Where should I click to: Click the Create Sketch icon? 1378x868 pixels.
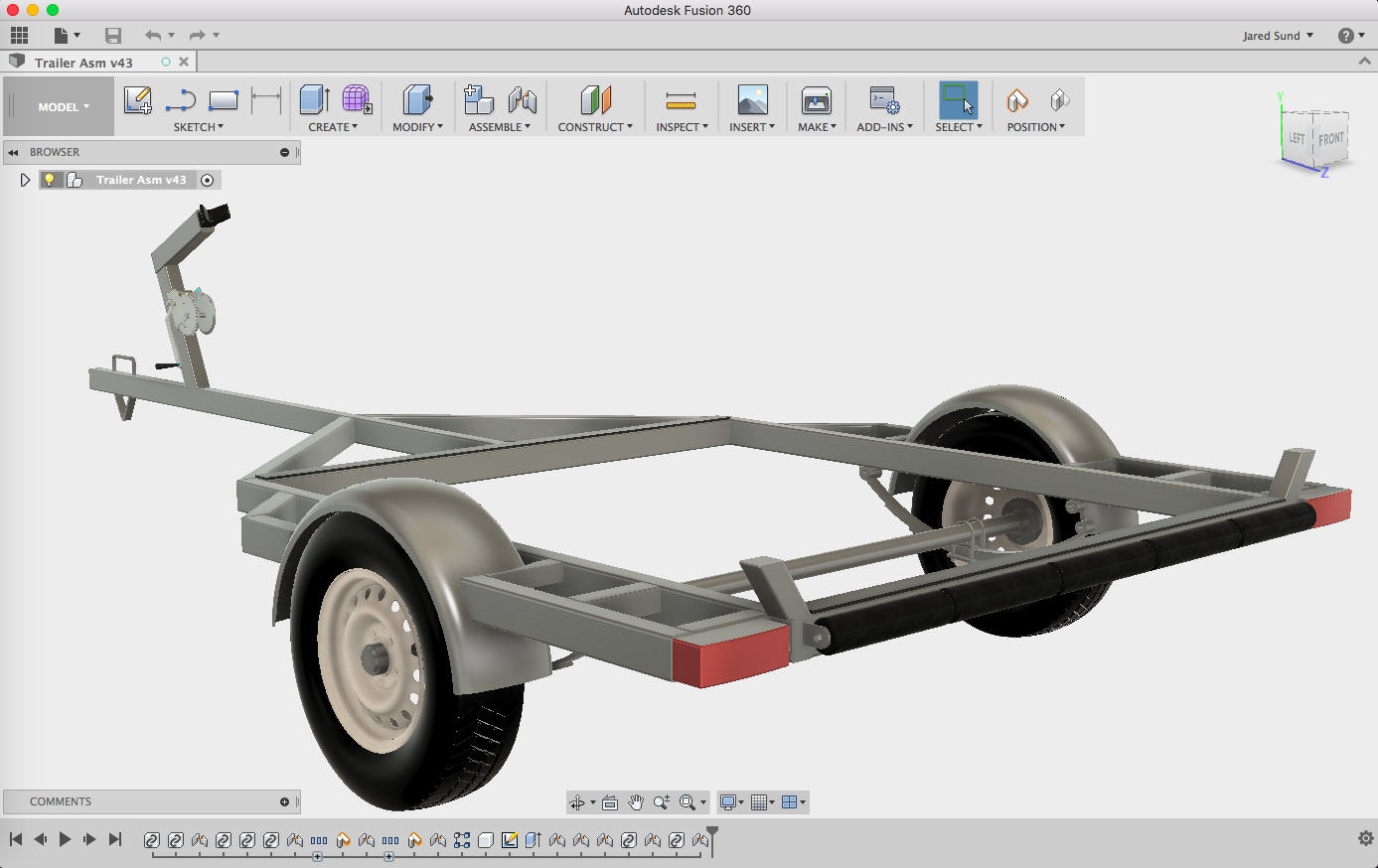pos(137,100)
